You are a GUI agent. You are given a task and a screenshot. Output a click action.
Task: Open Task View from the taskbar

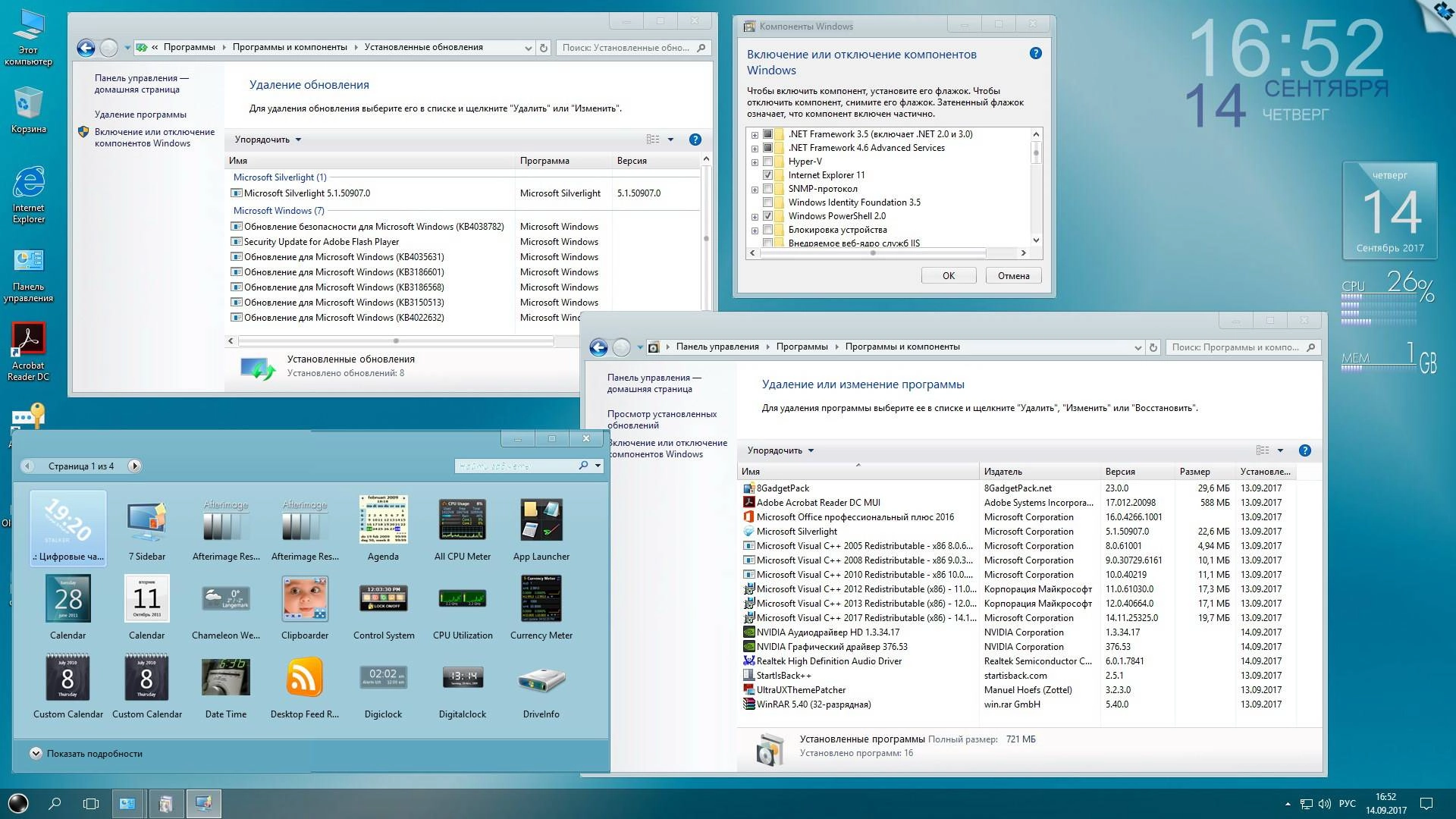click(x=90, y=803)
